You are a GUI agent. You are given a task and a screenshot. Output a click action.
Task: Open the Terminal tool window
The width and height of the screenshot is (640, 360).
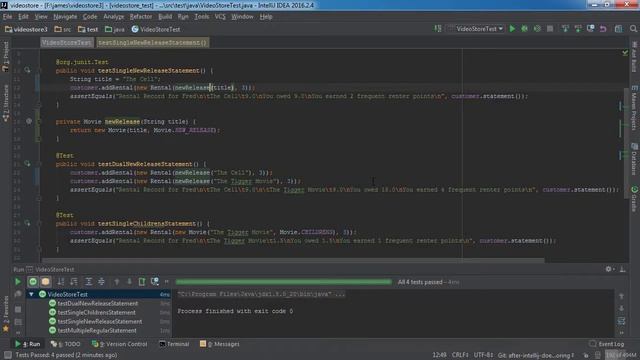[x=174, y=344]
